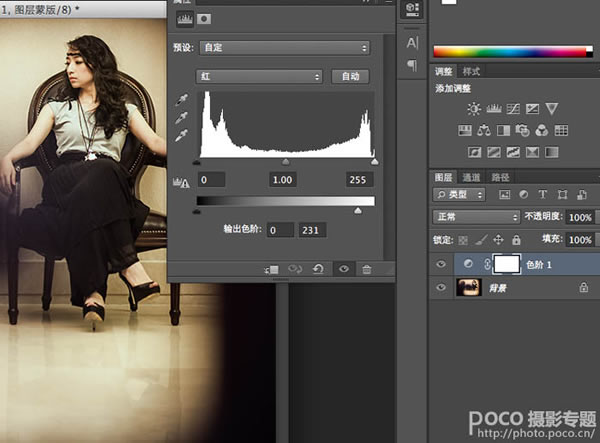Switch to the 样式 tab
The image size is (600, 443).
point(471,71)
